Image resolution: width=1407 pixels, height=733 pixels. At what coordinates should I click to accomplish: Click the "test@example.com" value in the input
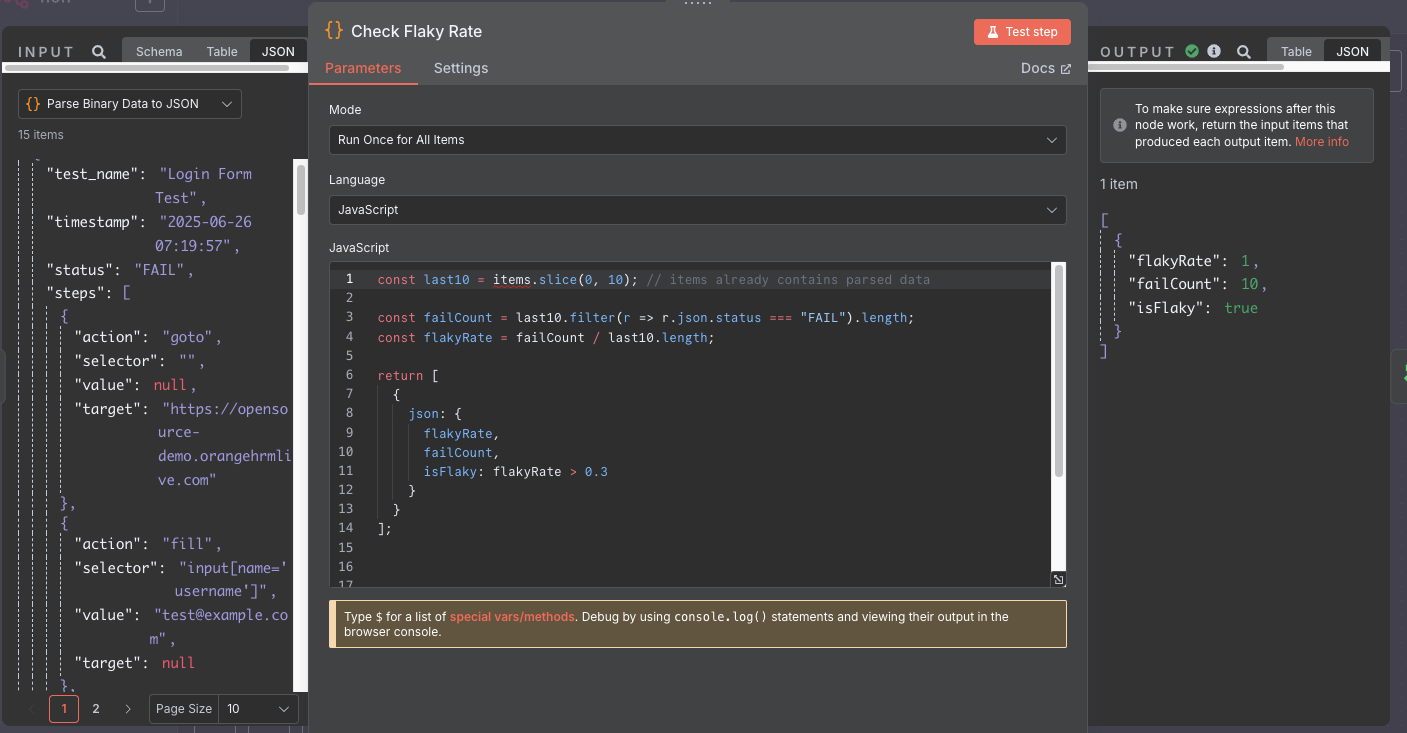point(220,627)
